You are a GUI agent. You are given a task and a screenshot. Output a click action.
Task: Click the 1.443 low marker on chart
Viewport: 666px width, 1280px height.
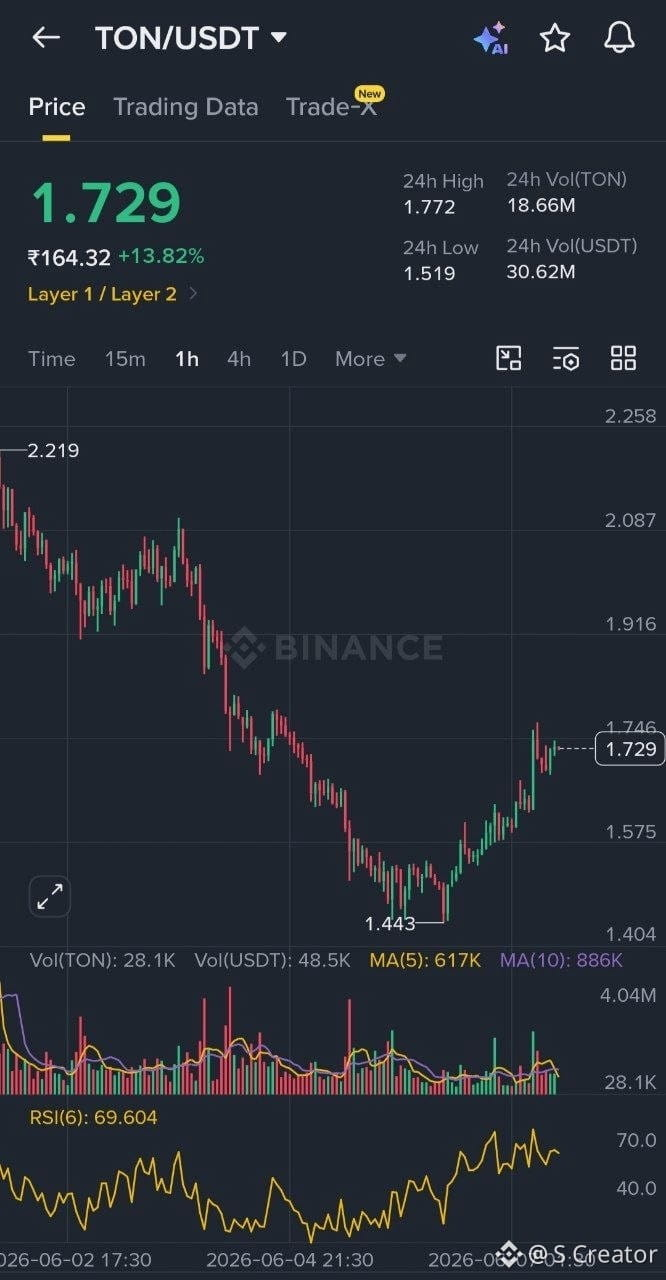(x=390, y=923)
